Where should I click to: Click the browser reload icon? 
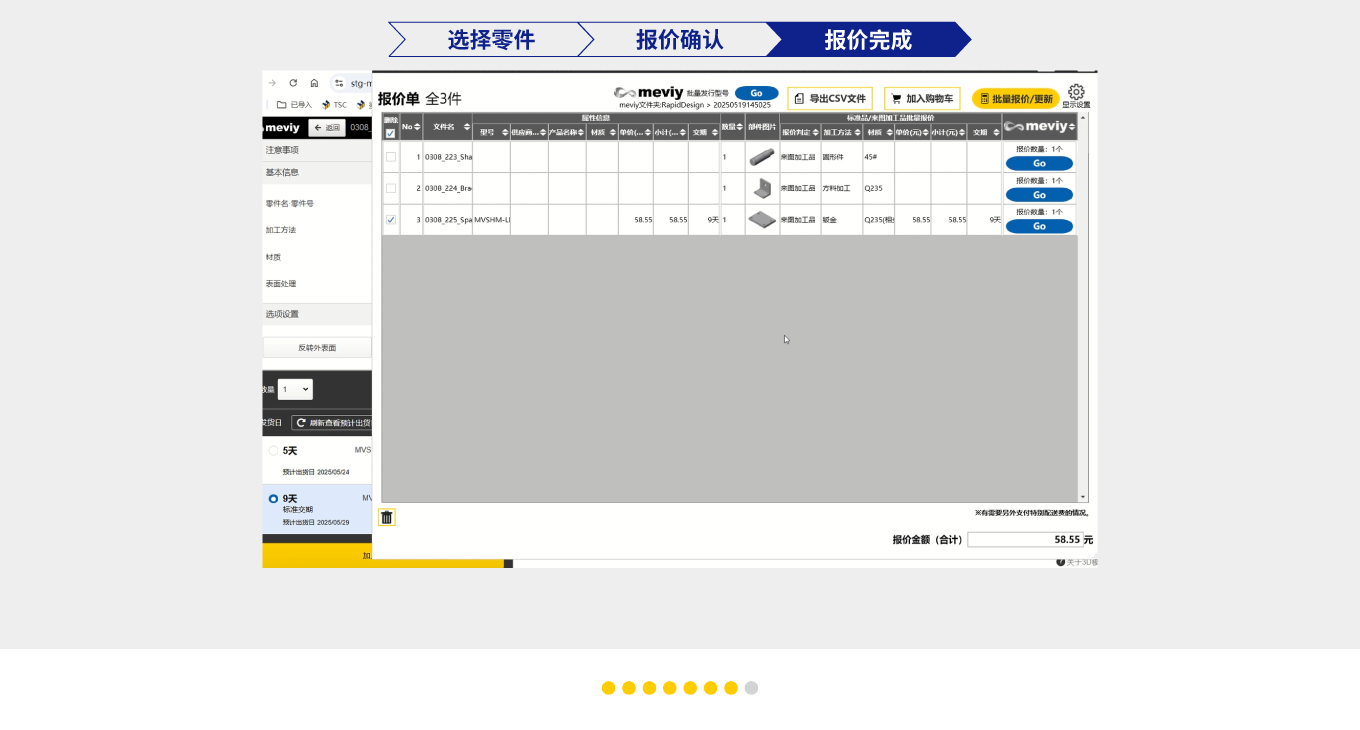pos(293,83)
